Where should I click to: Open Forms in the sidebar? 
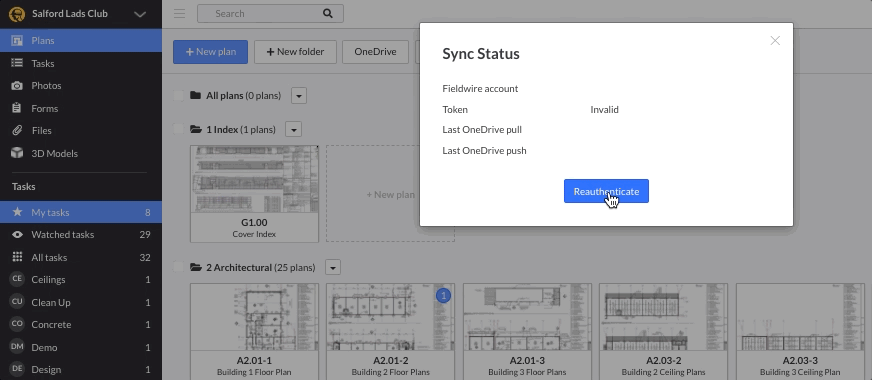(x=81, y=108)
